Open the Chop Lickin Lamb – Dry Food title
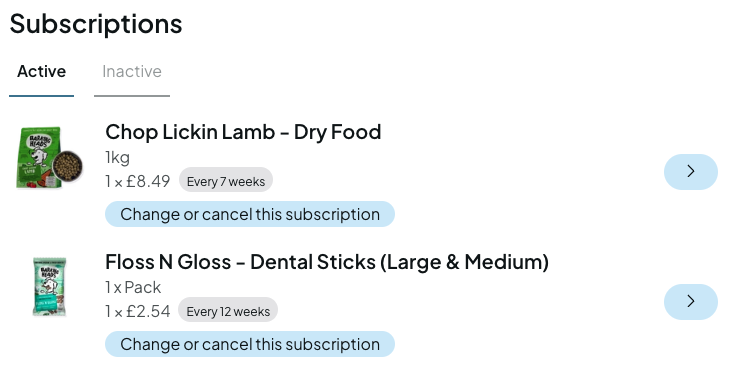Screen dimensions: 735x370 (x=243, y=132)
